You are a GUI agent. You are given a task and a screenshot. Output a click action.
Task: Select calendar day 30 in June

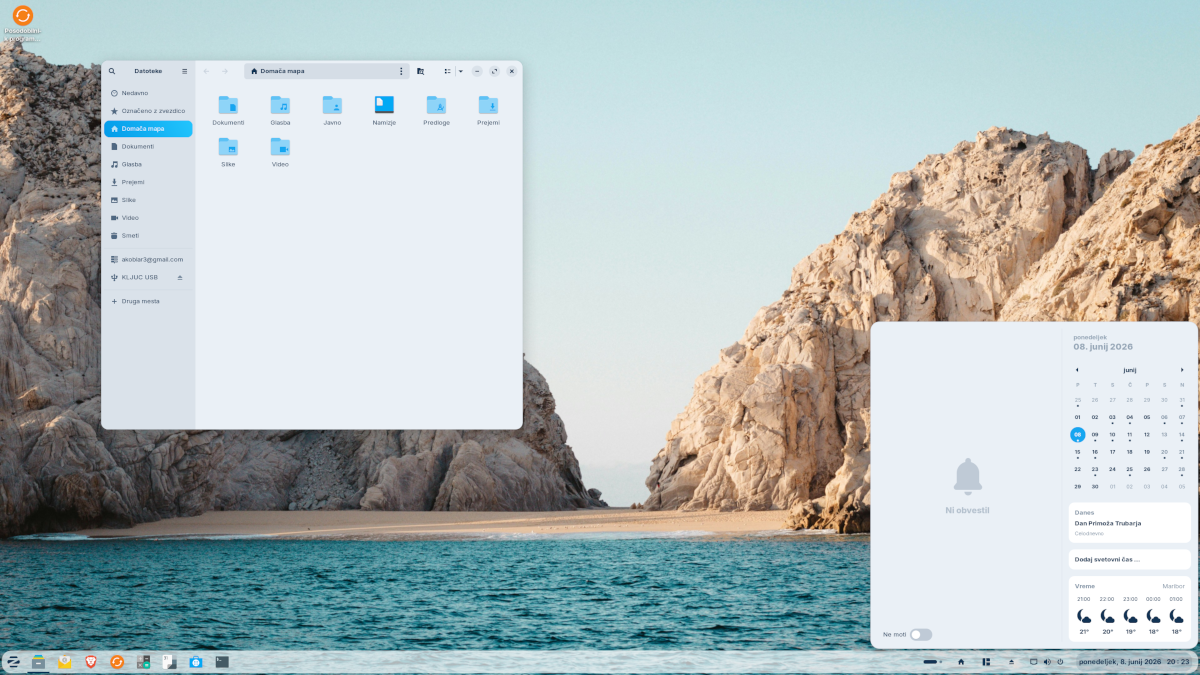[1095, 487]
